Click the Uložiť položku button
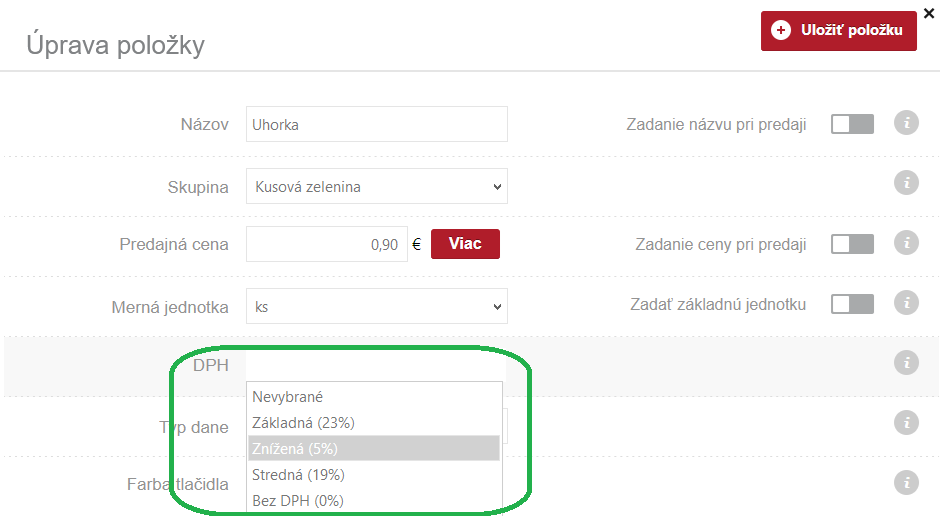The width and height of the screenshot is (940, 516). (838, 31)
